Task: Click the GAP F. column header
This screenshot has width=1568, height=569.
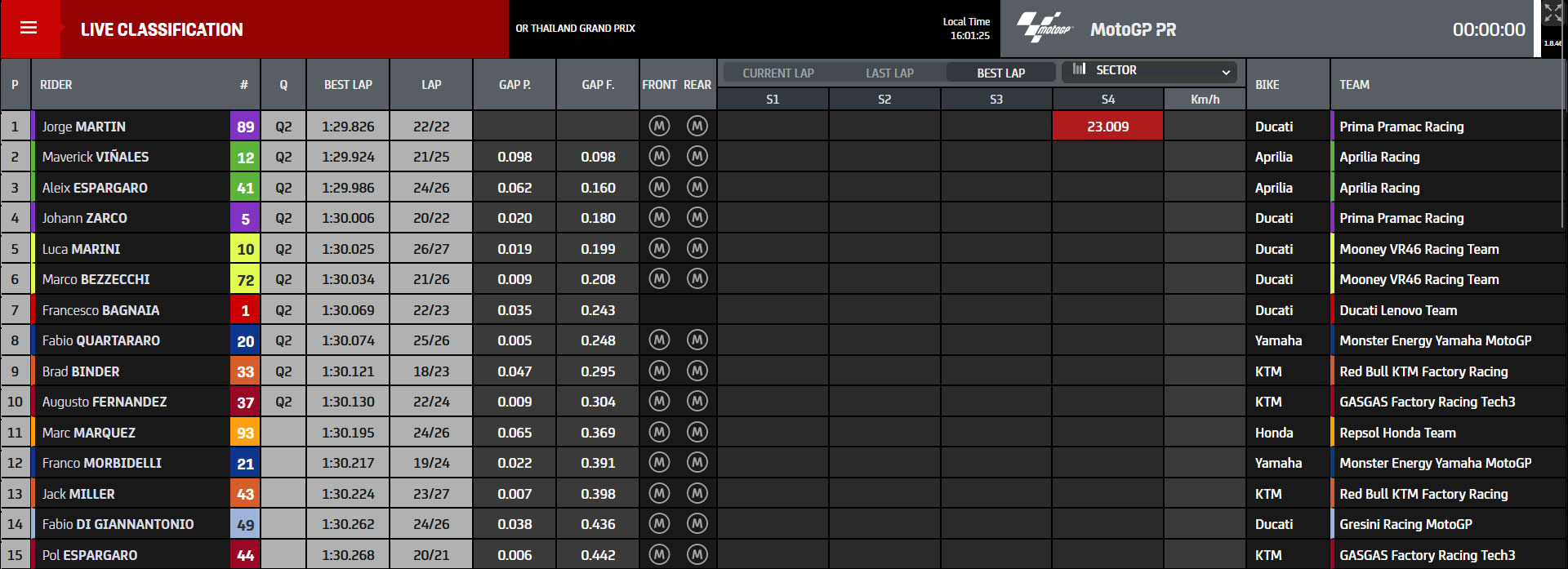Action: pos(598,85)
